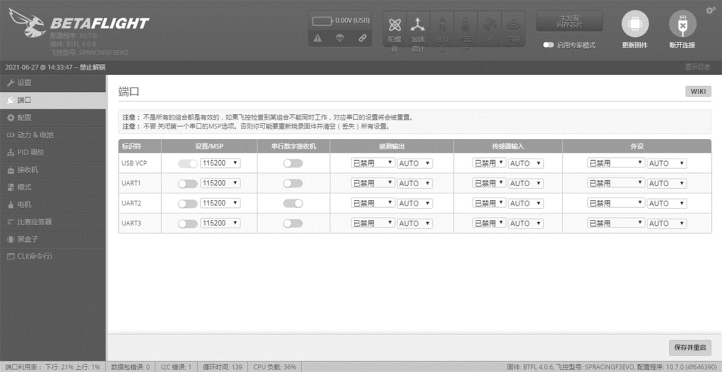
Task: Click the 断开连接 USB icon
Action: pyautogui.click(x=682, y=24)
